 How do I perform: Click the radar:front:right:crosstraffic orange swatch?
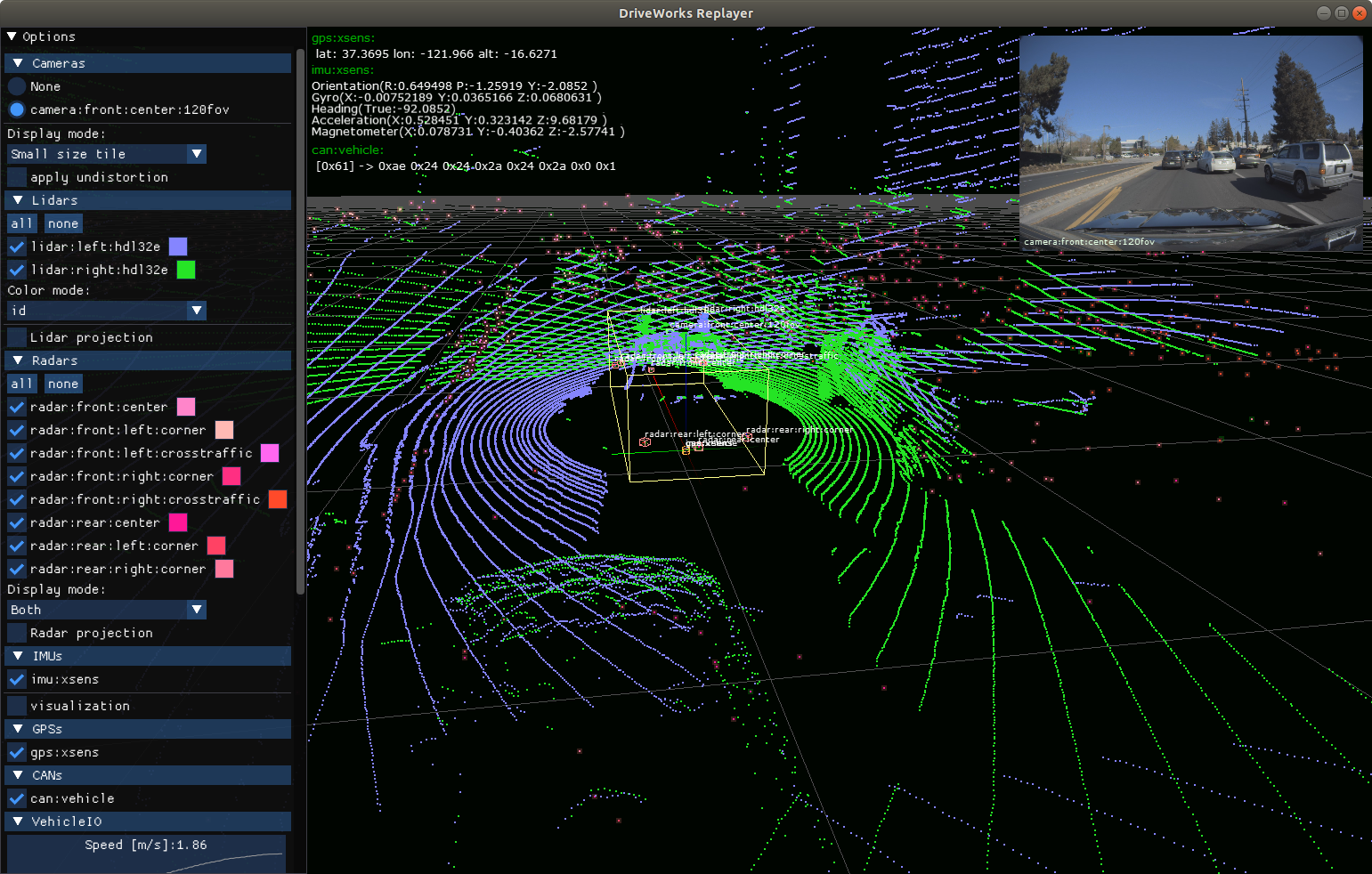(x=278, y=499)
